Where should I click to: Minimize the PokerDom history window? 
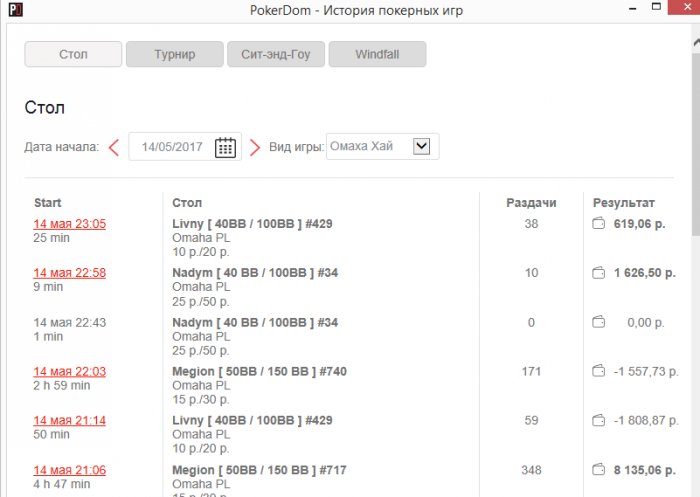click(632, 9)
